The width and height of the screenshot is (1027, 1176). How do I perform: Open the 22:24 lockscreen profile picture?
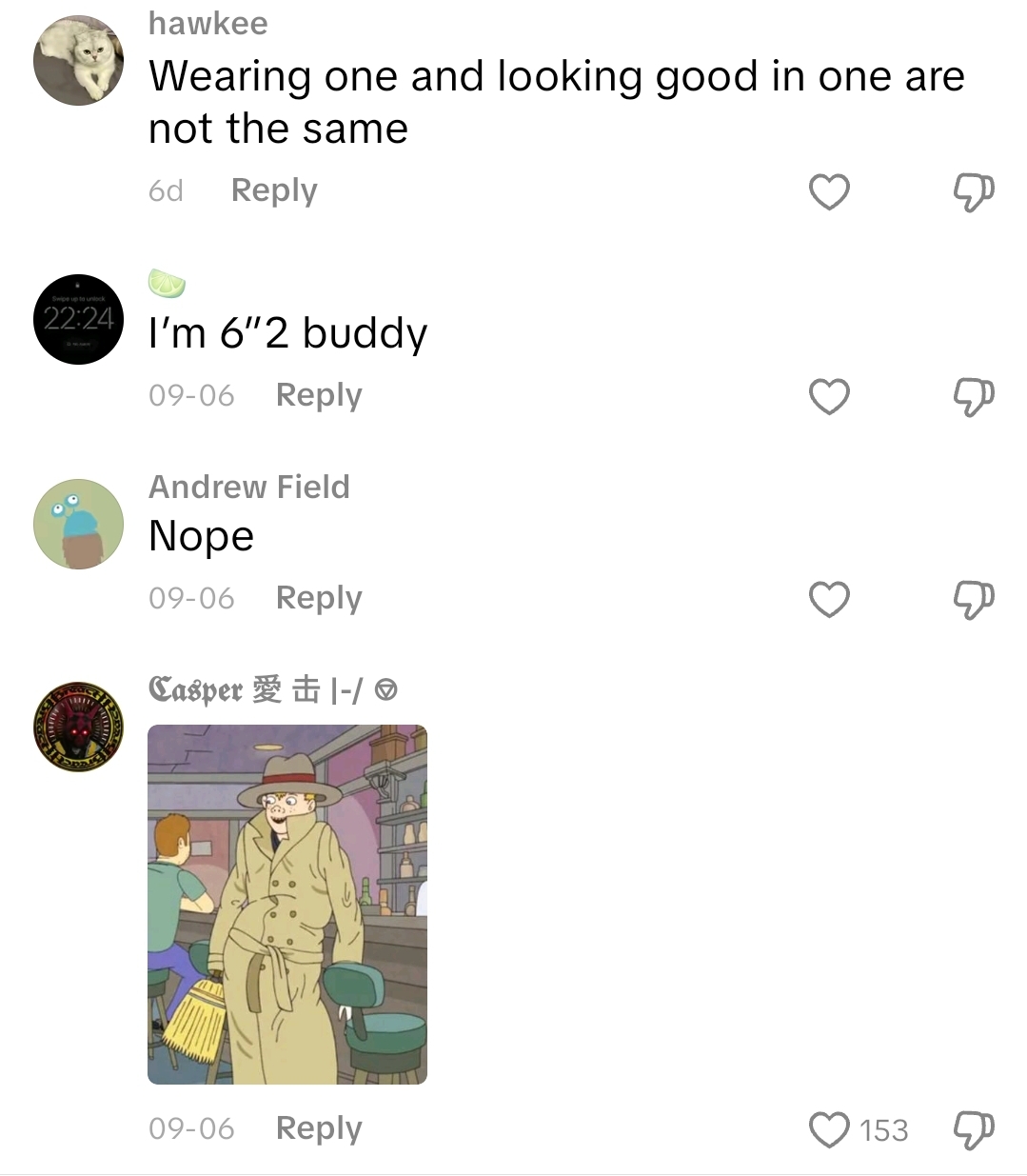coord(78,319)
